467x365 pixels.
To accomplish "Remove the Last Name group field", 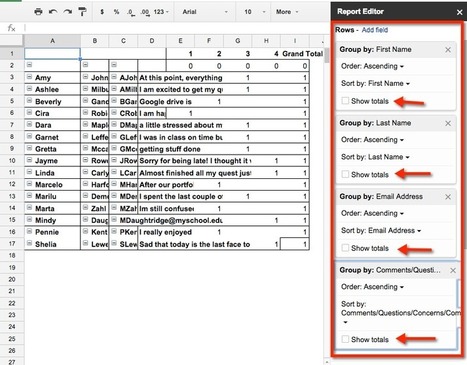I will pos(448,123).
